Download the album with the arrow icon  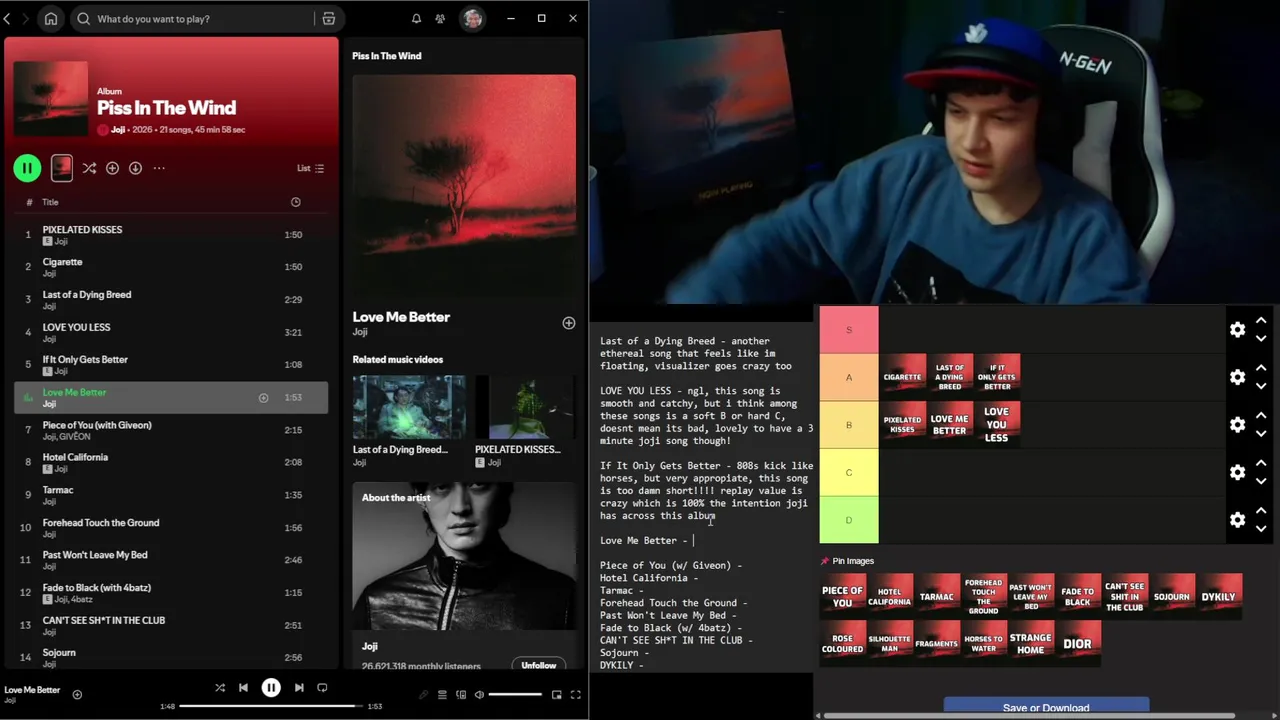point(135,168)
